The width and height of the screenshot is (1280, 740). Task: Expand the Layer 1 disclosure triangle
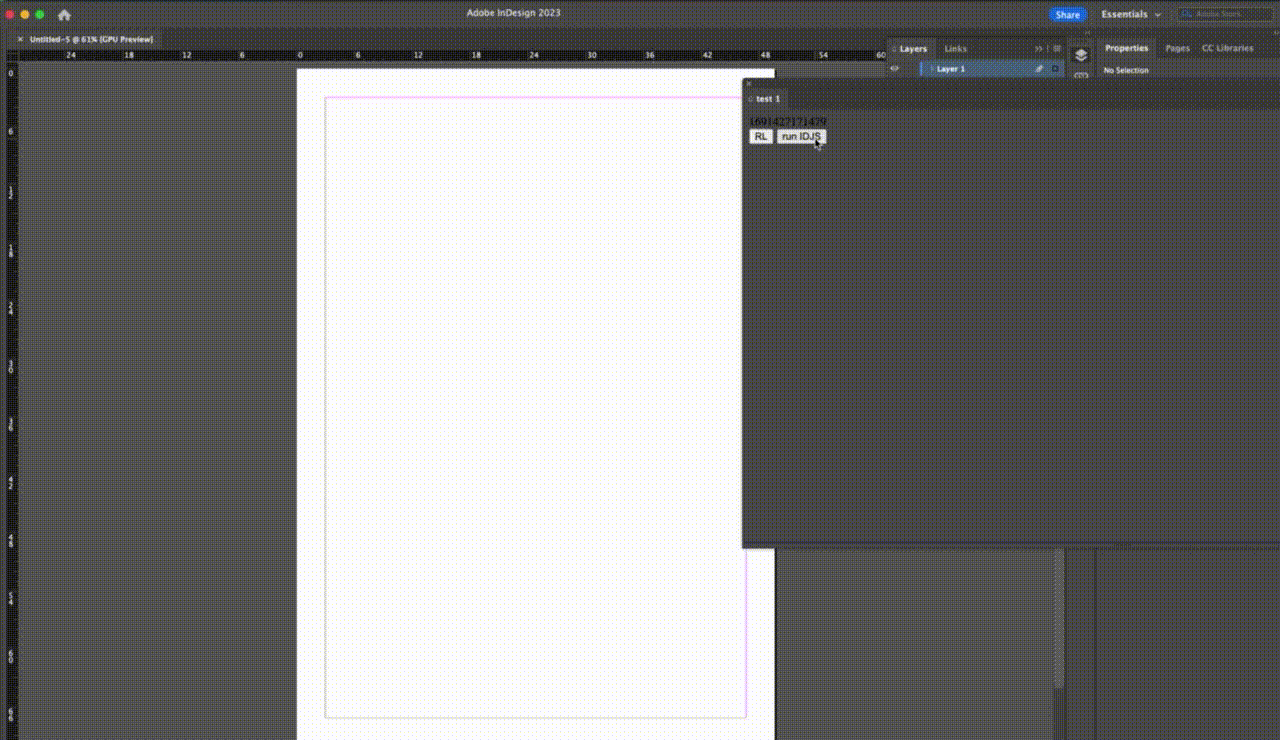tap(931, 69)
